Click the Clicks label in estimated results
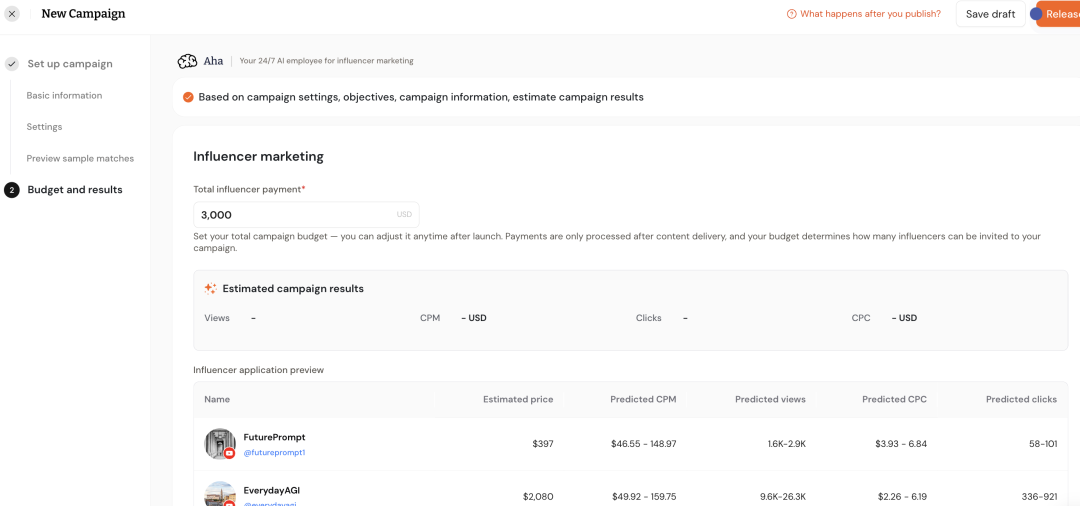Screen dimensions: 1080x506 coord(649,318)
